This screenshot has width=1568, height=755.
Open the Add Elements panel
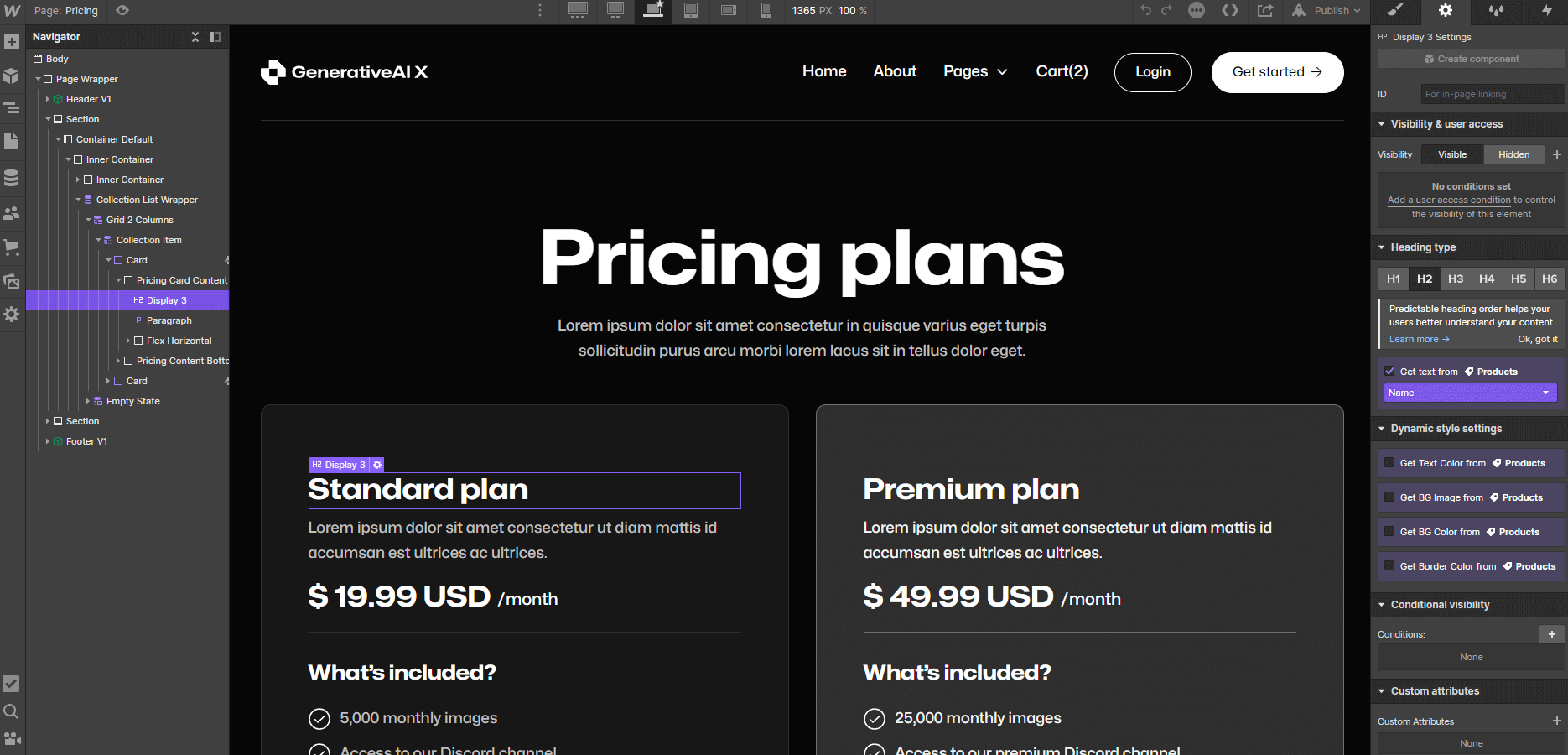[13, 40]
